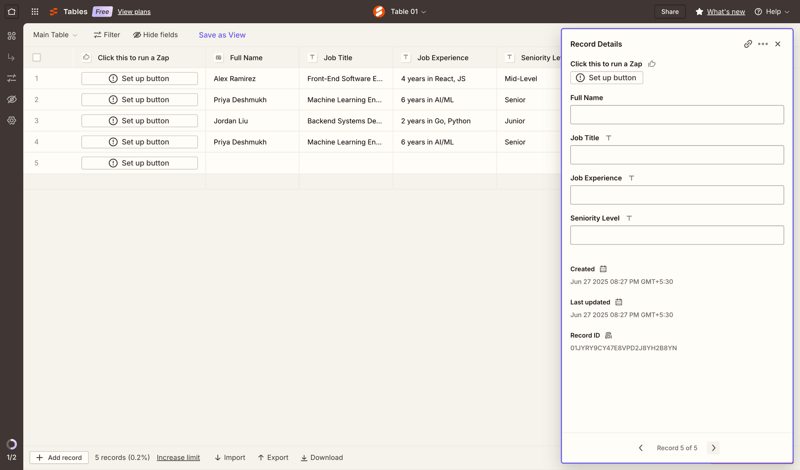
Task: Open table settings gear in sidebar
Action: [11, 120]
